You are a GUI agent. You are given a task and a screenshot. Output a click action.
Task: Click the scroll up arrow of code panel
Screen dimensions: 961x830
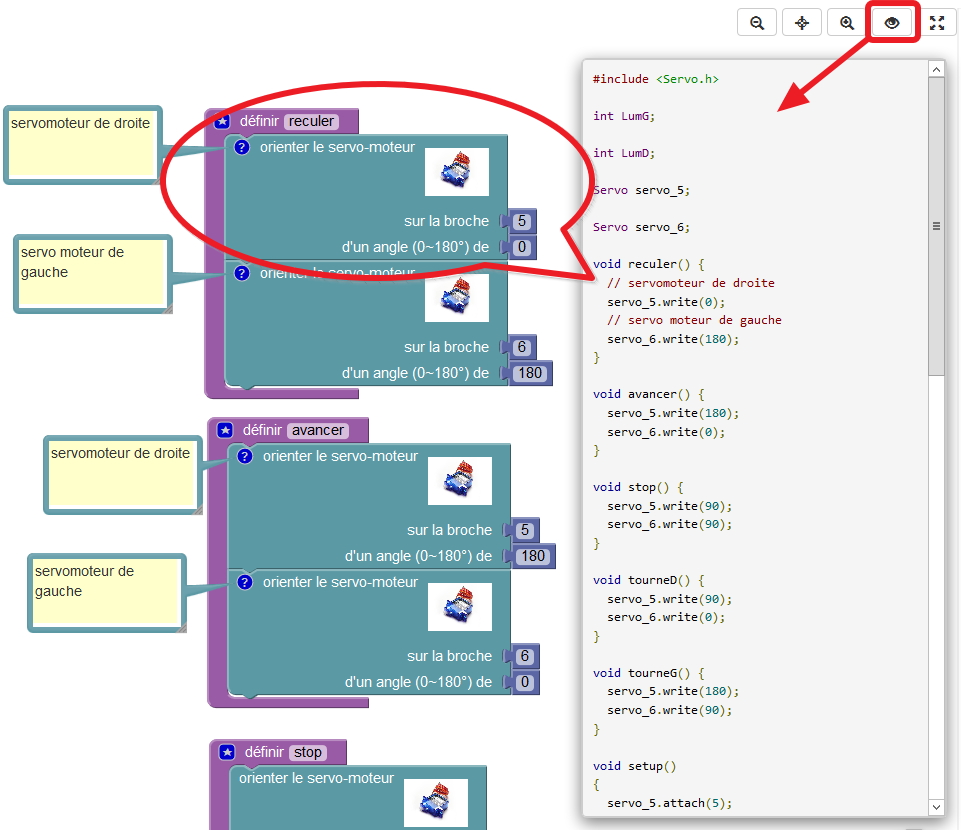point(936,70)
